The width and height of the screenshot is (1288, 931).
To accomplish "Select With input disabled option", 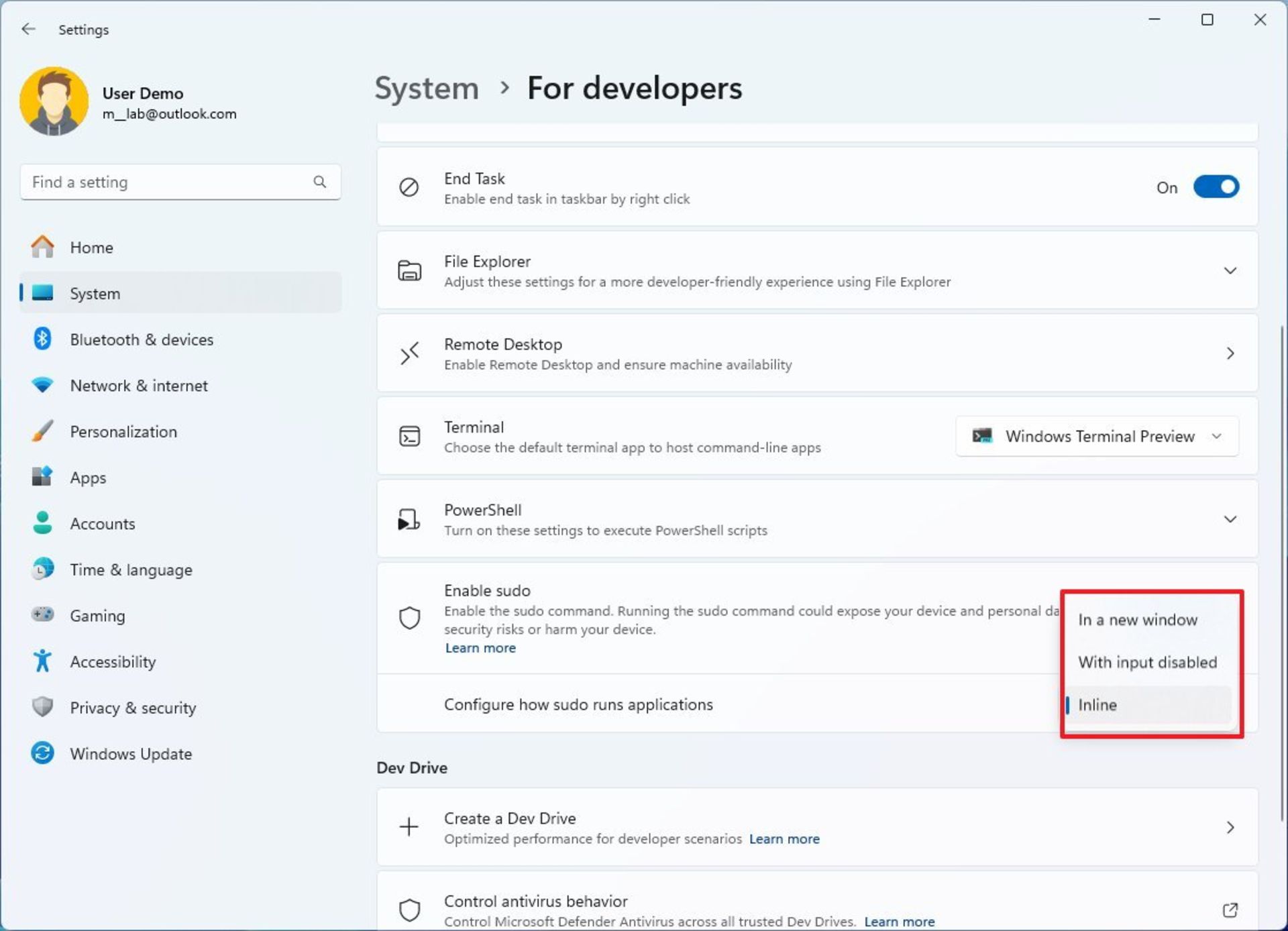I will point(1148,661).
